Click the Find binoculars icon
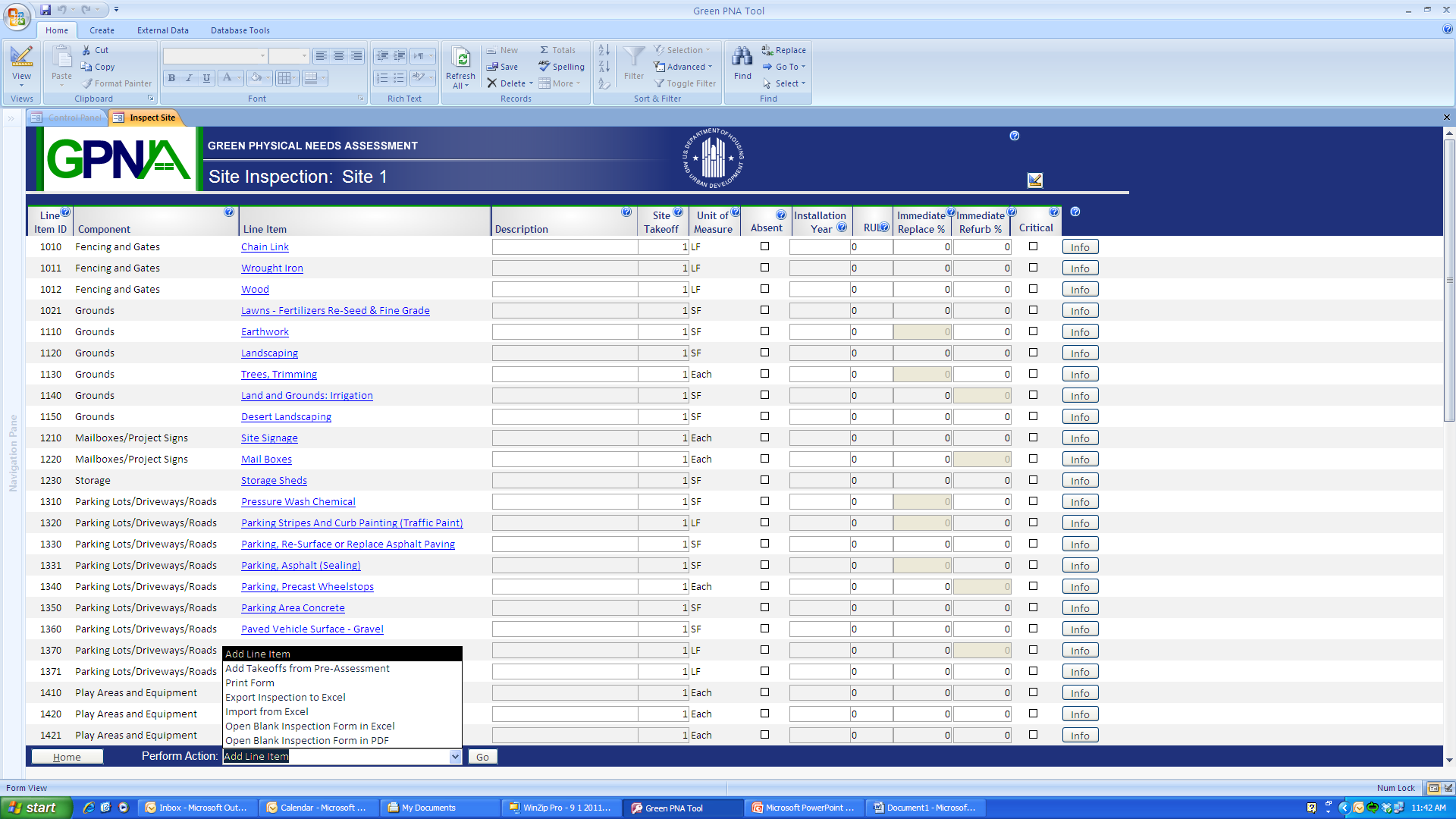The width and height of the screenshot is (1456, 819). pyautogui.click(x=742, y=57)
